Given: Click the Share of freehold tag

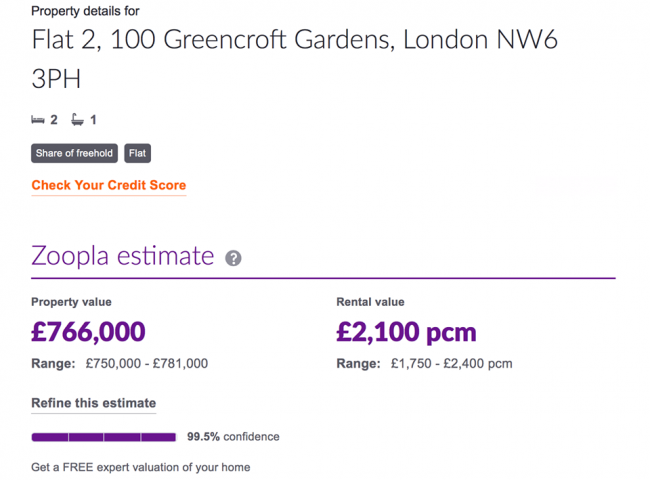Looking at the screenshot, I should [x=74, y=153].
